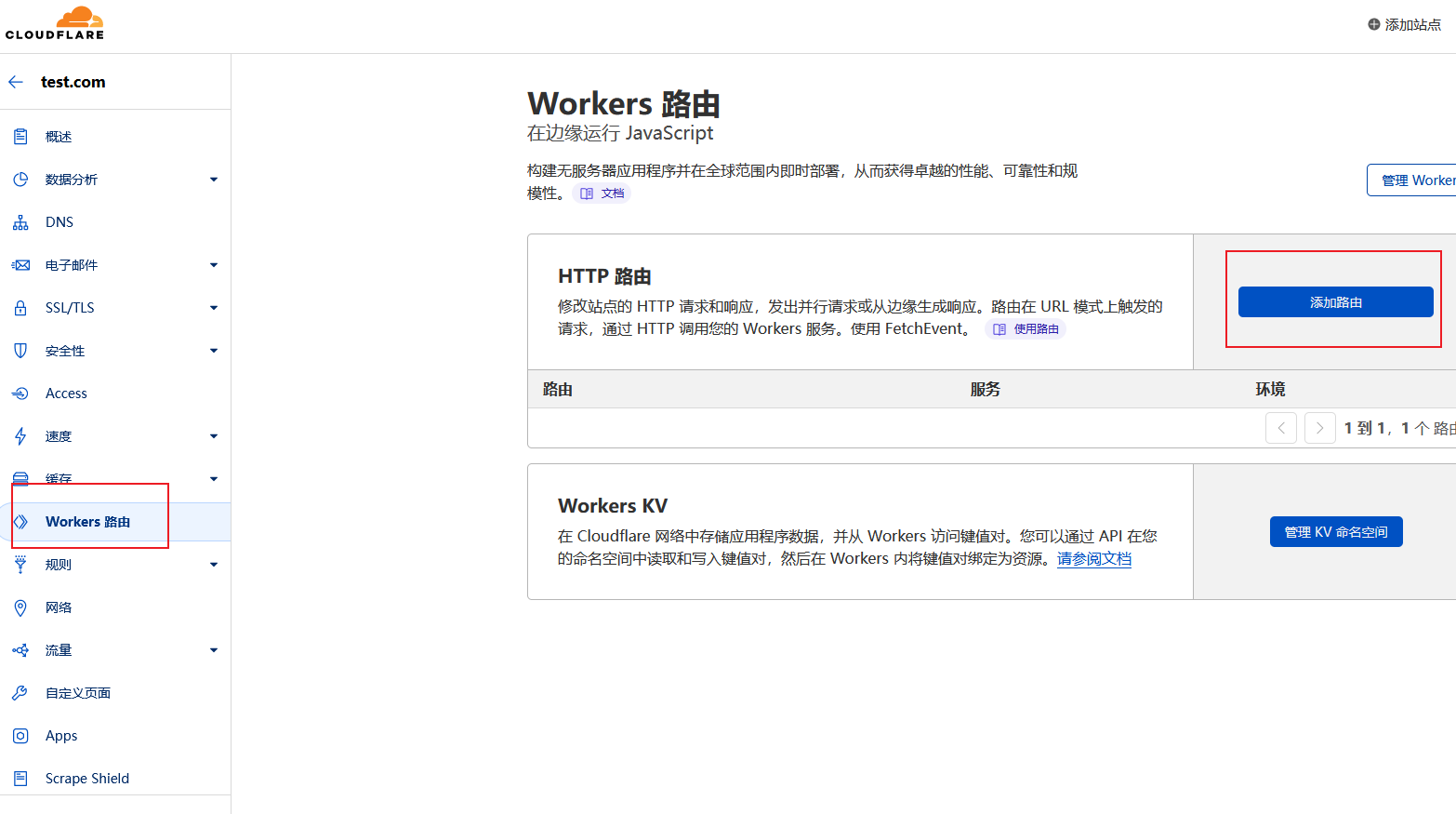1456x814 pixels.
Task: Click the 数据分析 pie chart icon
Action: point(20,180)
